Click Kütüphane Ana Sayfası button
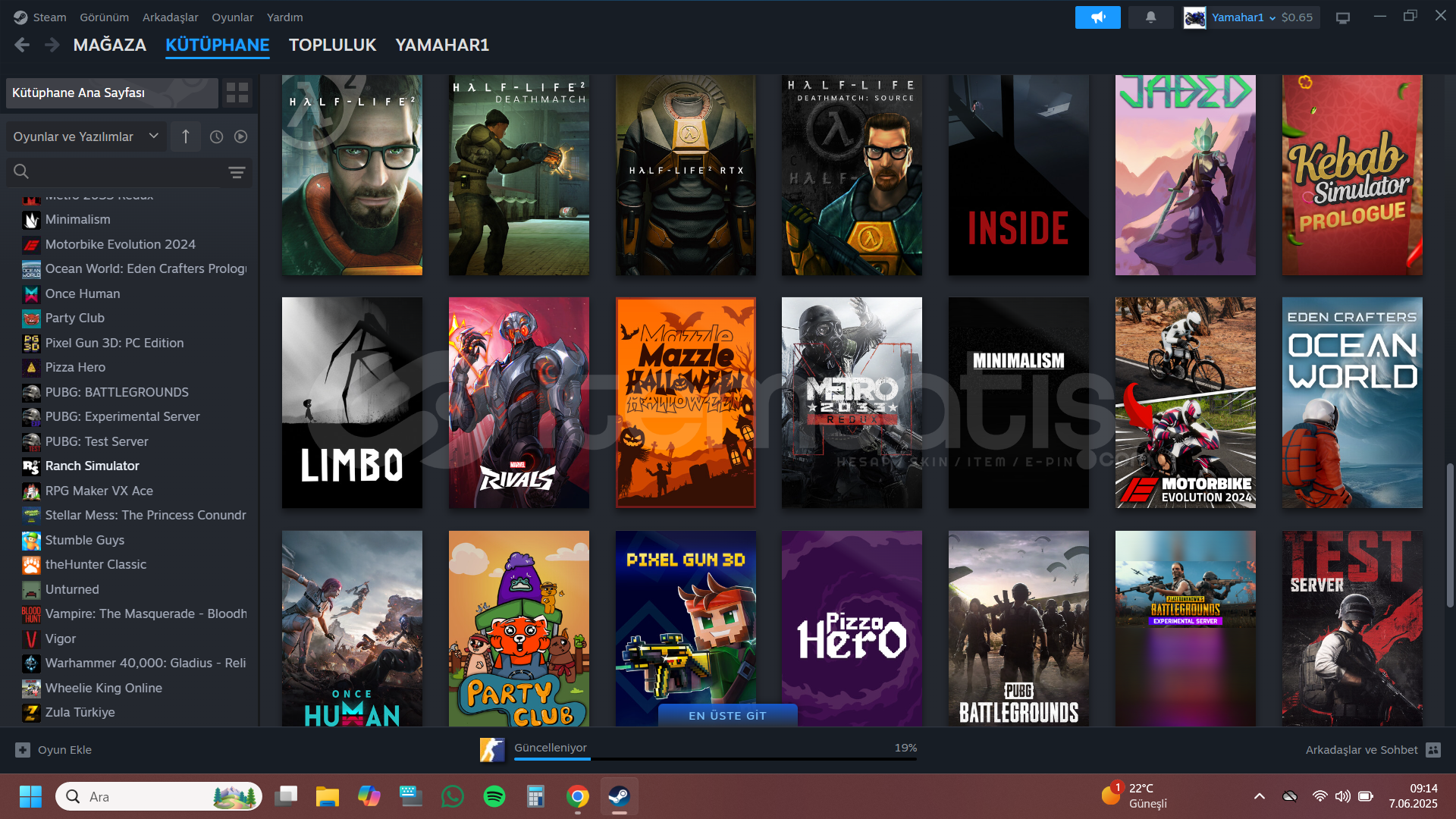This screenshot has width=1456, height=819. coord(111,93)
